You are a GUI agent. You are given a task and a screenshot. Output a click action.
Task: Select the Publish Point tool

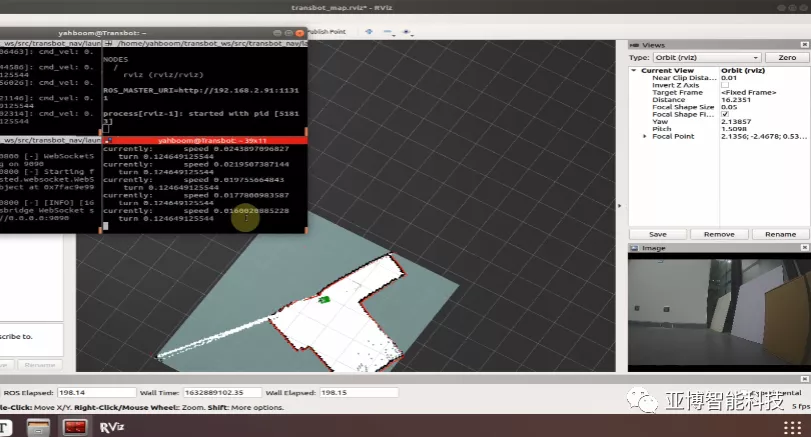tap(327, 32)
